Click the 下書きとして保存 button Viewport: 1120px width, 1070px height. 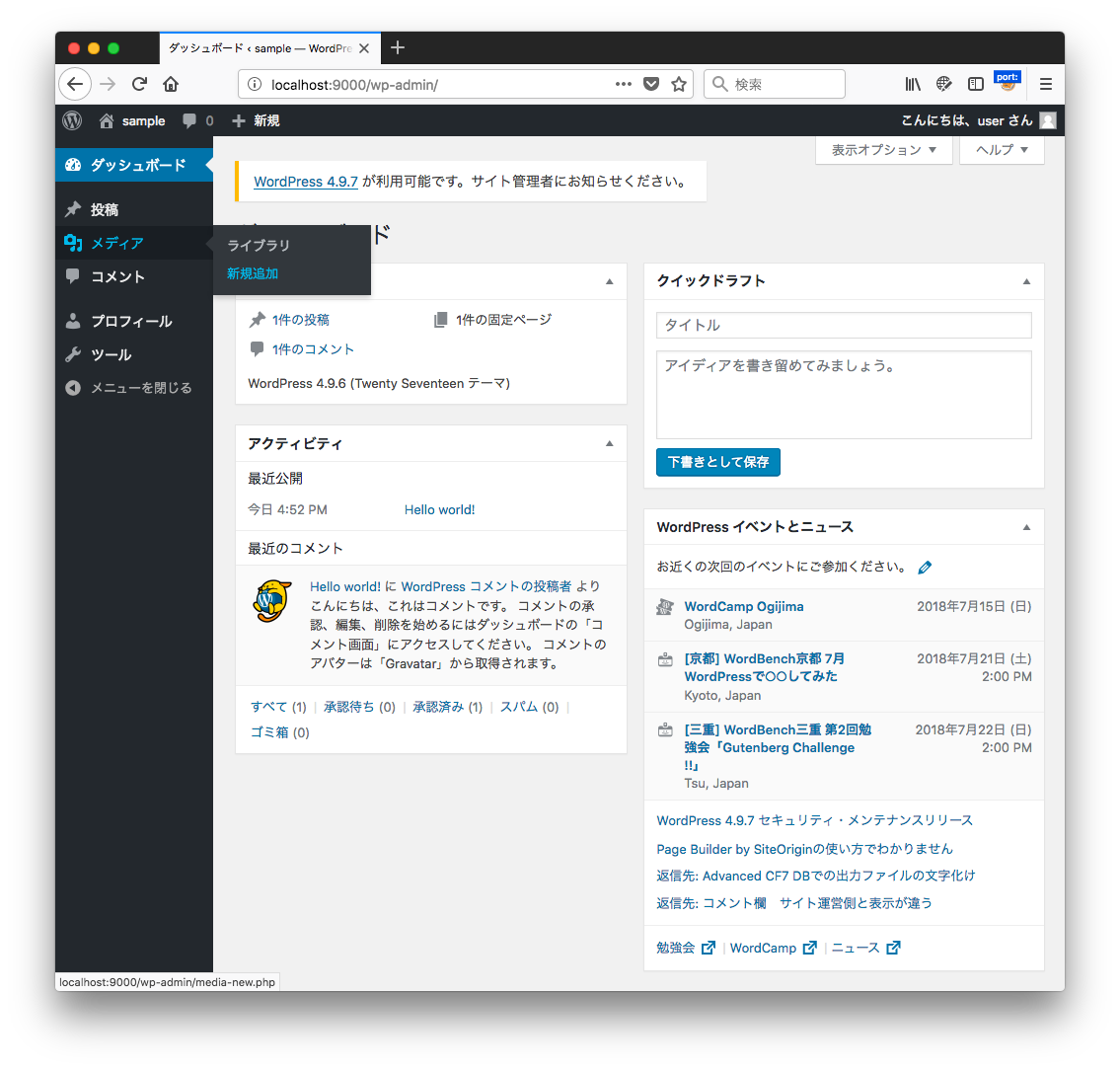tap(717, 462)
